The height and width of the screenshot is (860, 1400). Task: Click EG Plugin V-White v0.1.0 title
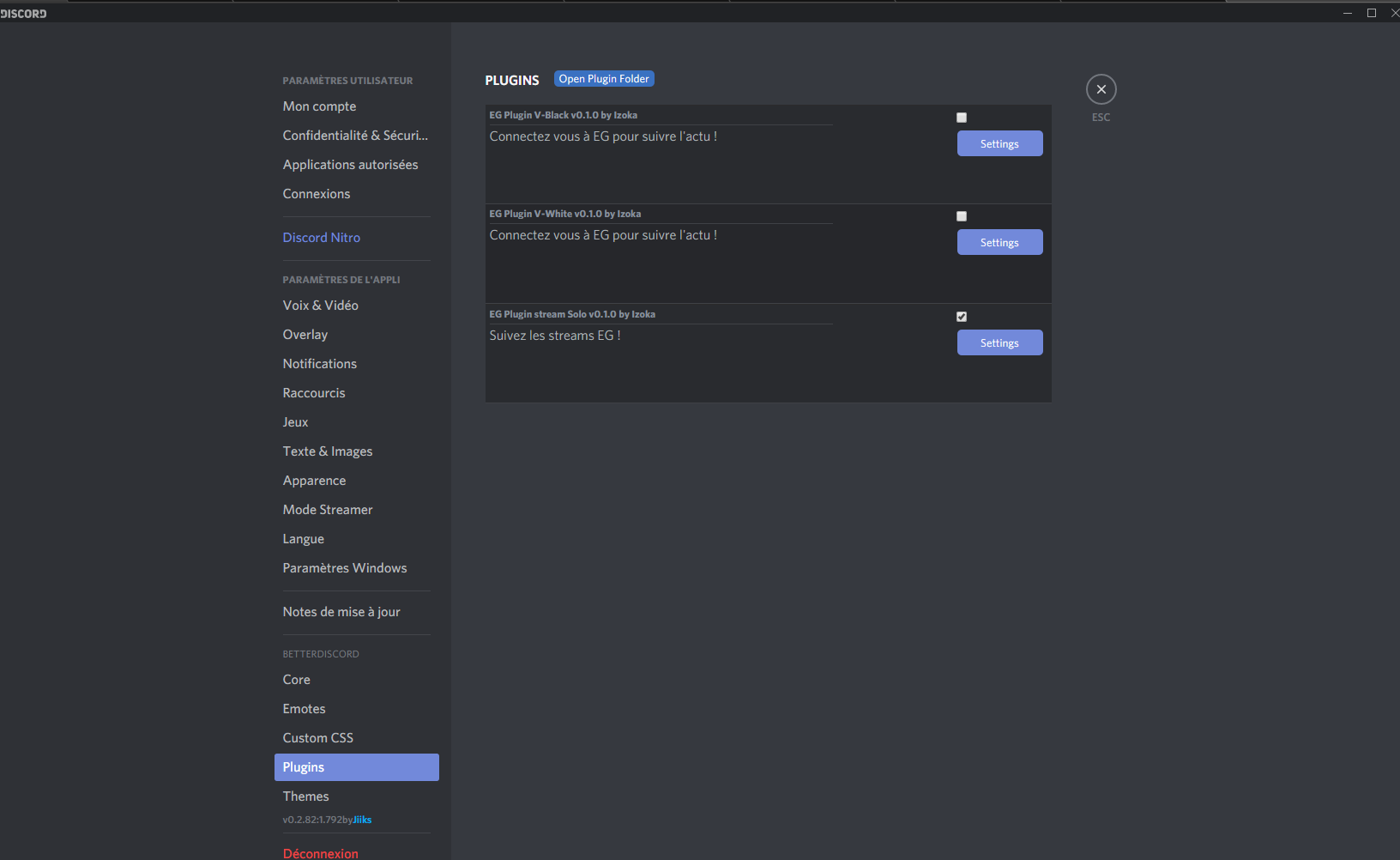click(x=564, y=214)
